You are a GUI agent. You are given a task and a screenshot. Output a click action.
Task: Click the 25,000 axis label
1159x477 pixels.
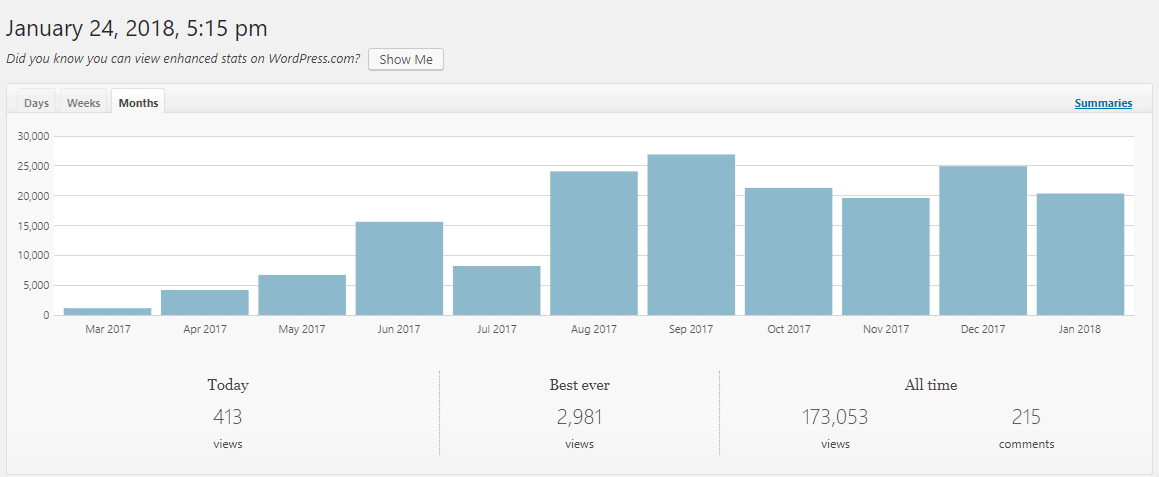33,166
